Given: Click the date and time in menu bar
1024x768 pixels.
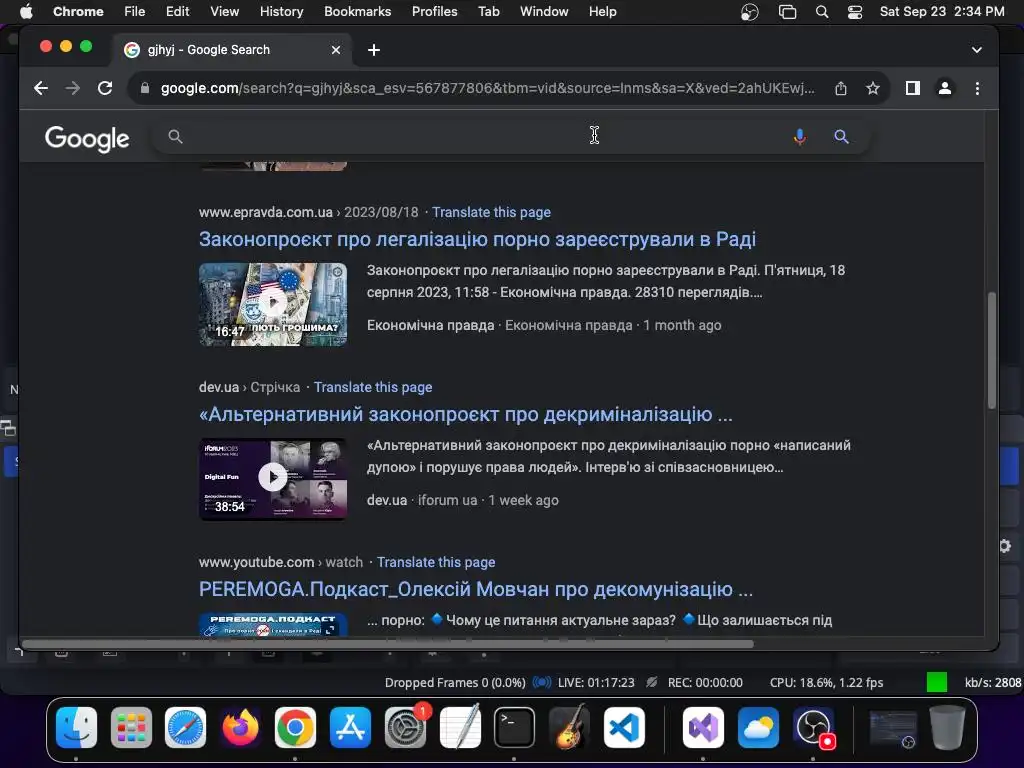Looking at the screenshot, I should pyautogui.click(x=942, y=12).
